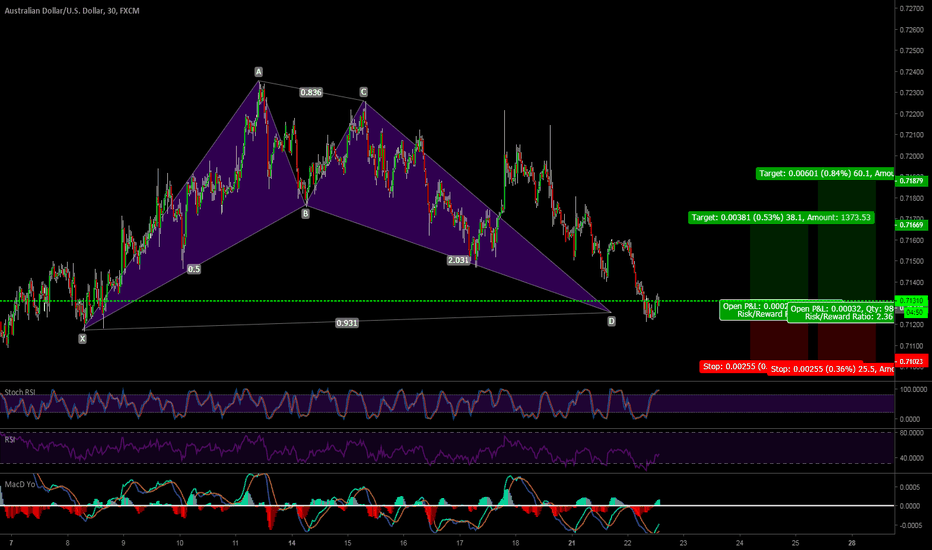This screenshot has width=932, height=550.
Task: Click the RSI indicator pane label
Action: (x=10, y=439)
